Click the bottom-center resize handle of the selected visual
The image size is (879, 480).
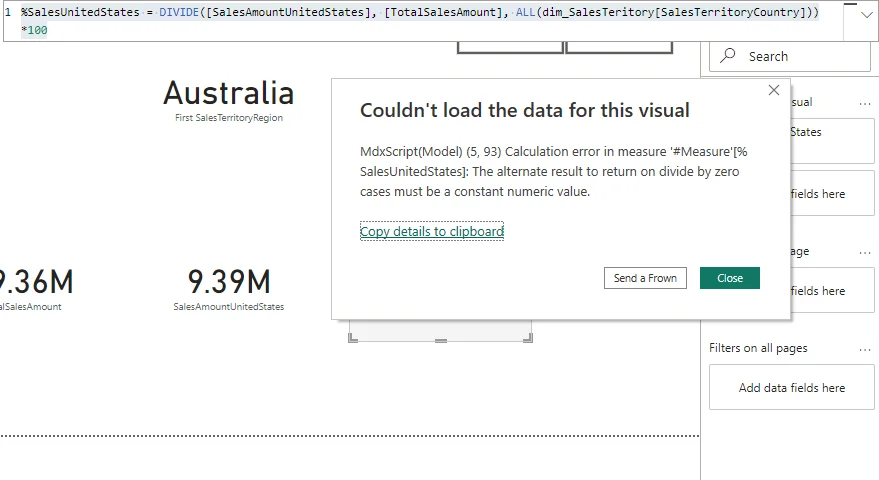[441, 340]
